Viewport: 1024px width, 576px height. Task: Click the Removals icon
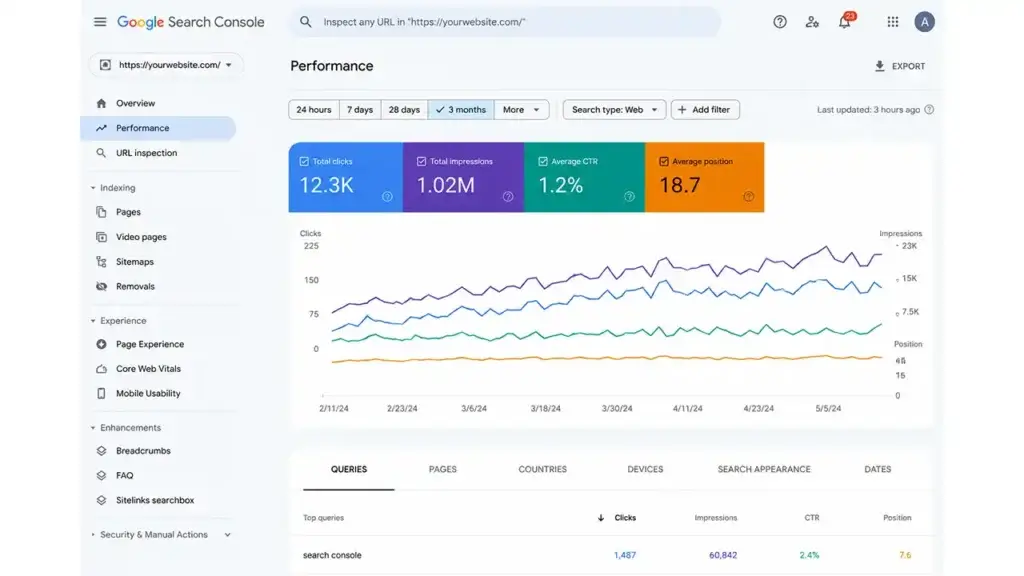[101, 287]
